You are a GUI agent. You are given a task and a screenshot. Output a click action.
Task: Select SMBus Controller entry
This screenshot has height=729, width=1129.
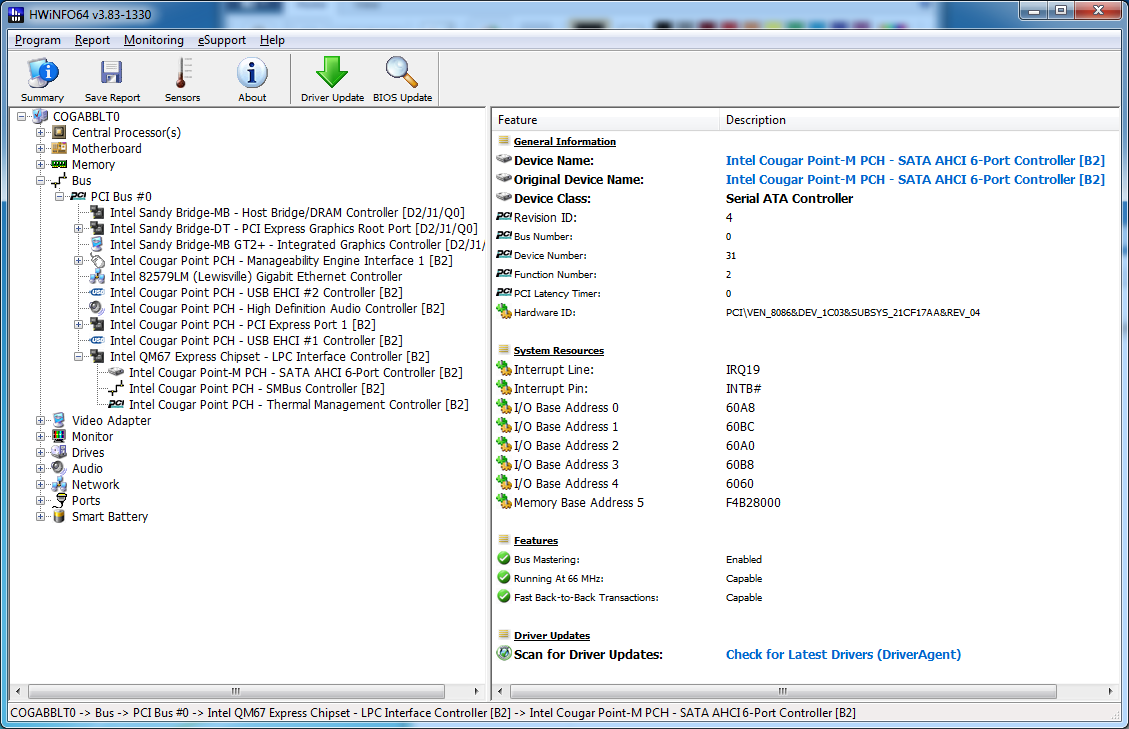click(256, 388)
